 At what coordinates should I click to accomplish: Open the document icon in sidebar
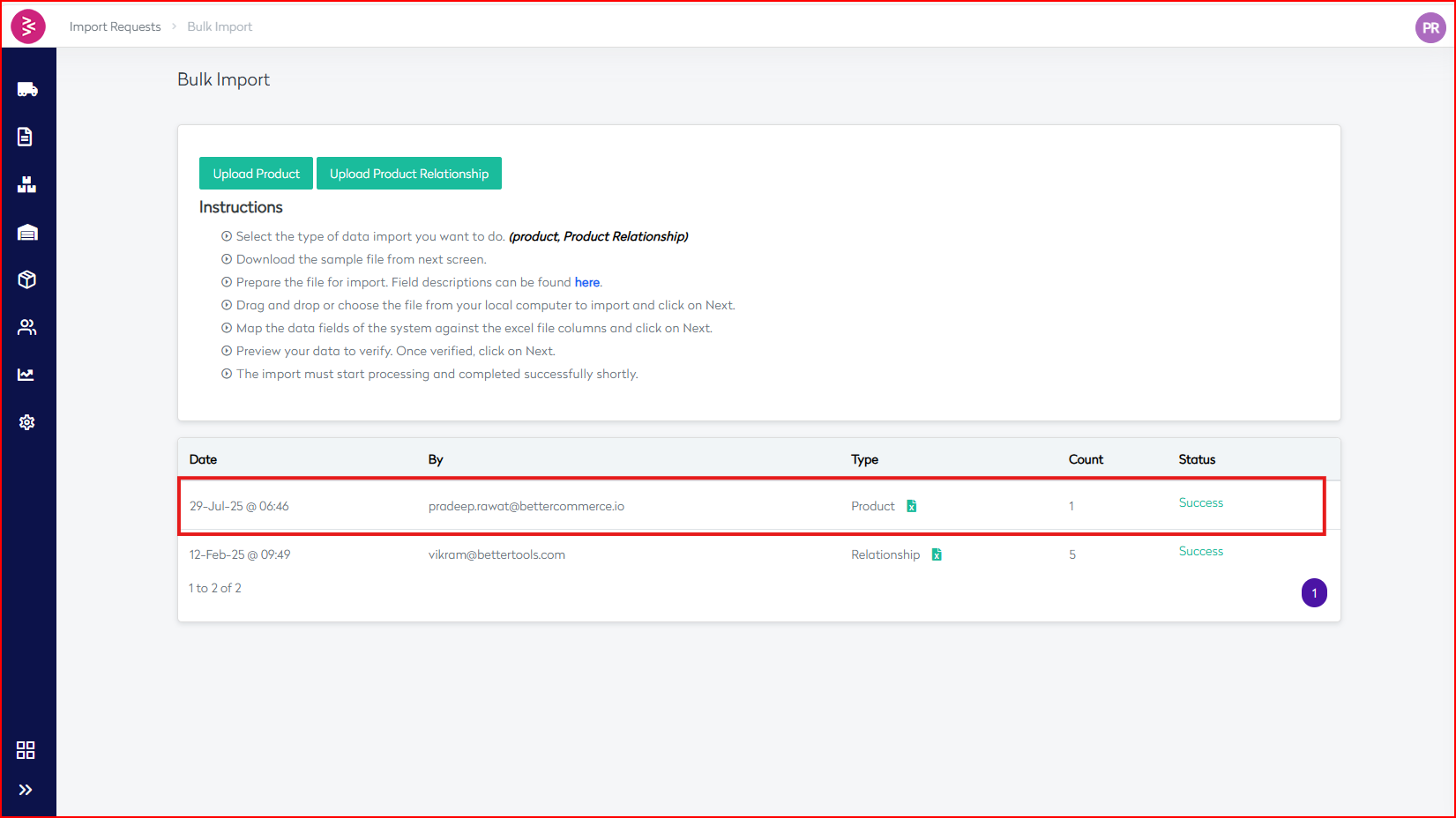click(26, 137)
